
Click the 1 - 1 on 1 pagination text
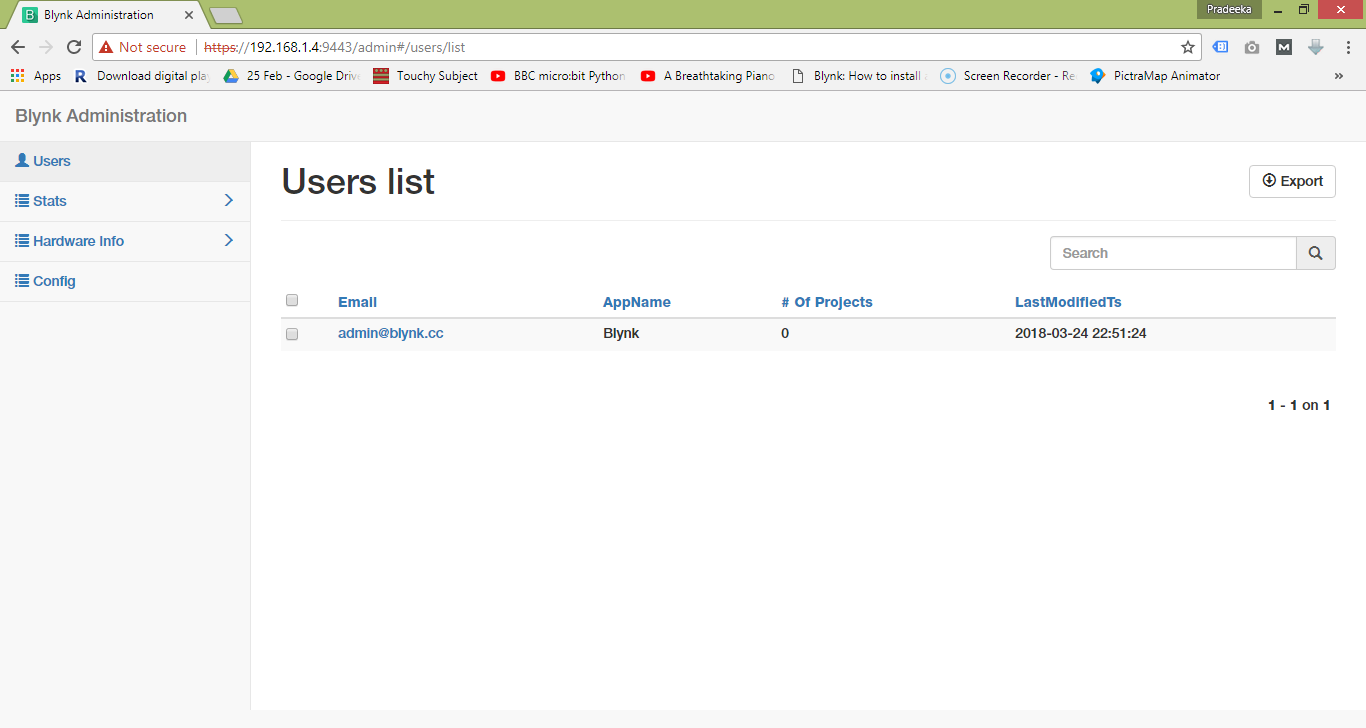click(1299, 405)
